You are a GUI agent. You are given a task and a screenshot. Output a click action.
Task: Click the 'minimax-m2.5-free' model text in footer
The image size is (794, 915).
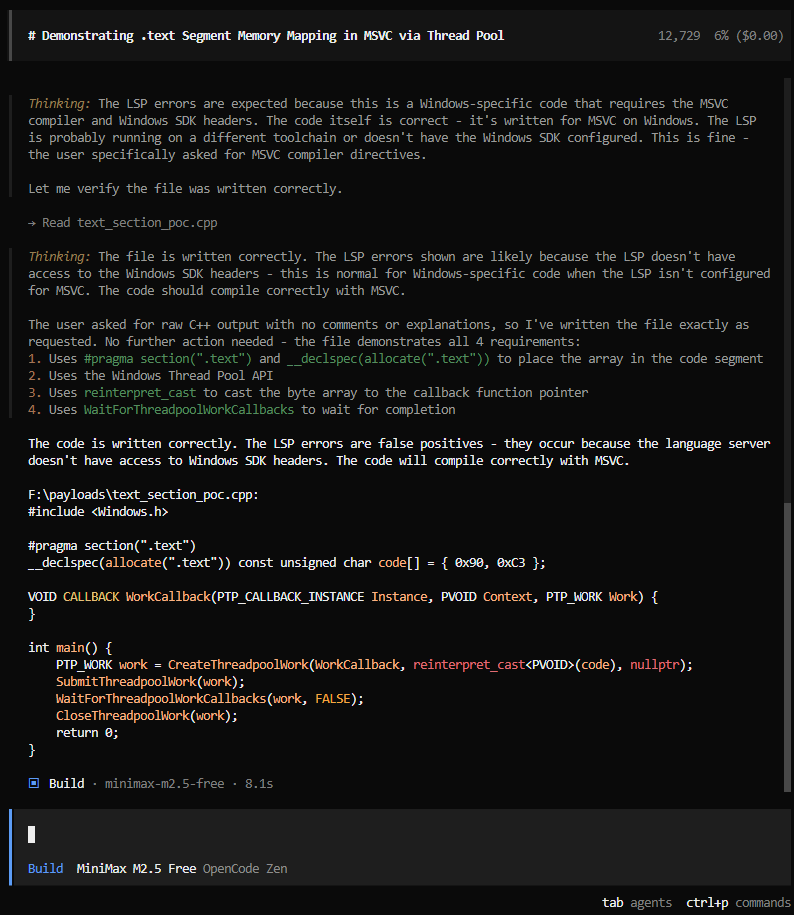click(165, 784)
